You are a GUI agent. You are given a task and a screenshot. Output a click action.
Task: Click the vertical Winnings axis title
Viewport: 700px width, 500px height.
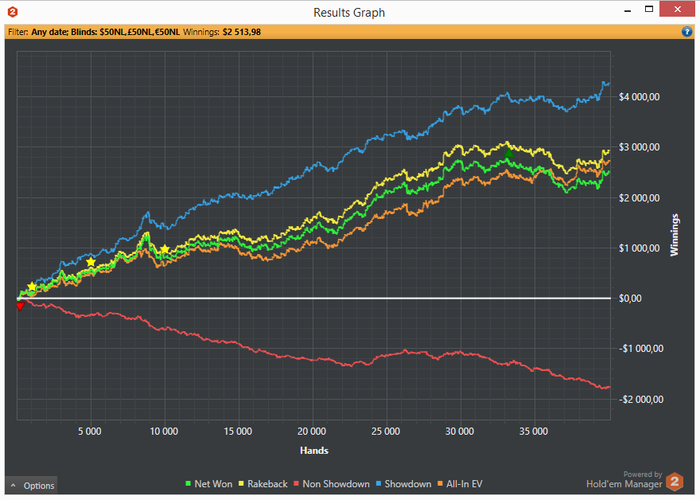[674, 235]
